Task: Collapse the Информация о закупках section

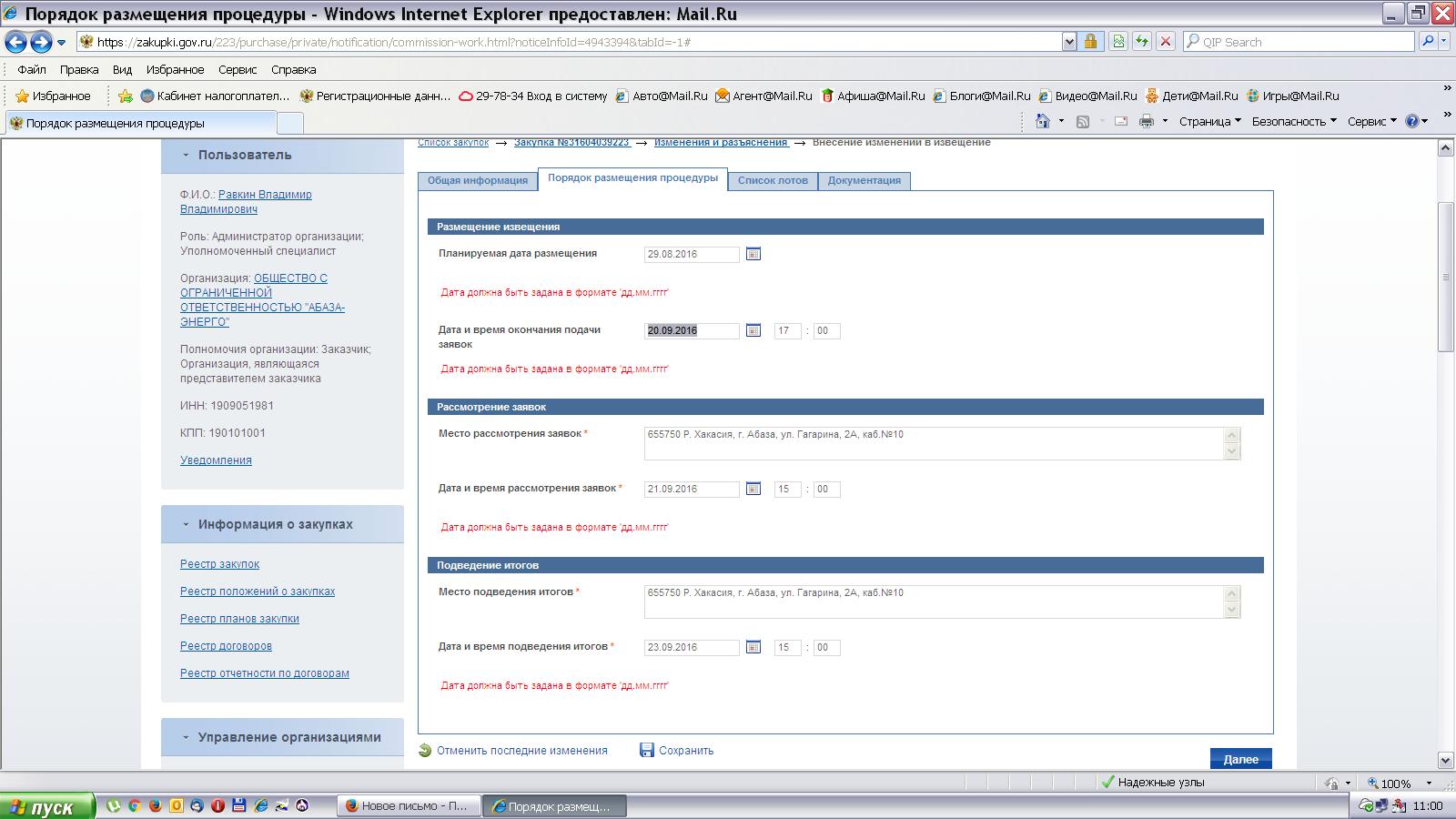Action: pos(186,525)
